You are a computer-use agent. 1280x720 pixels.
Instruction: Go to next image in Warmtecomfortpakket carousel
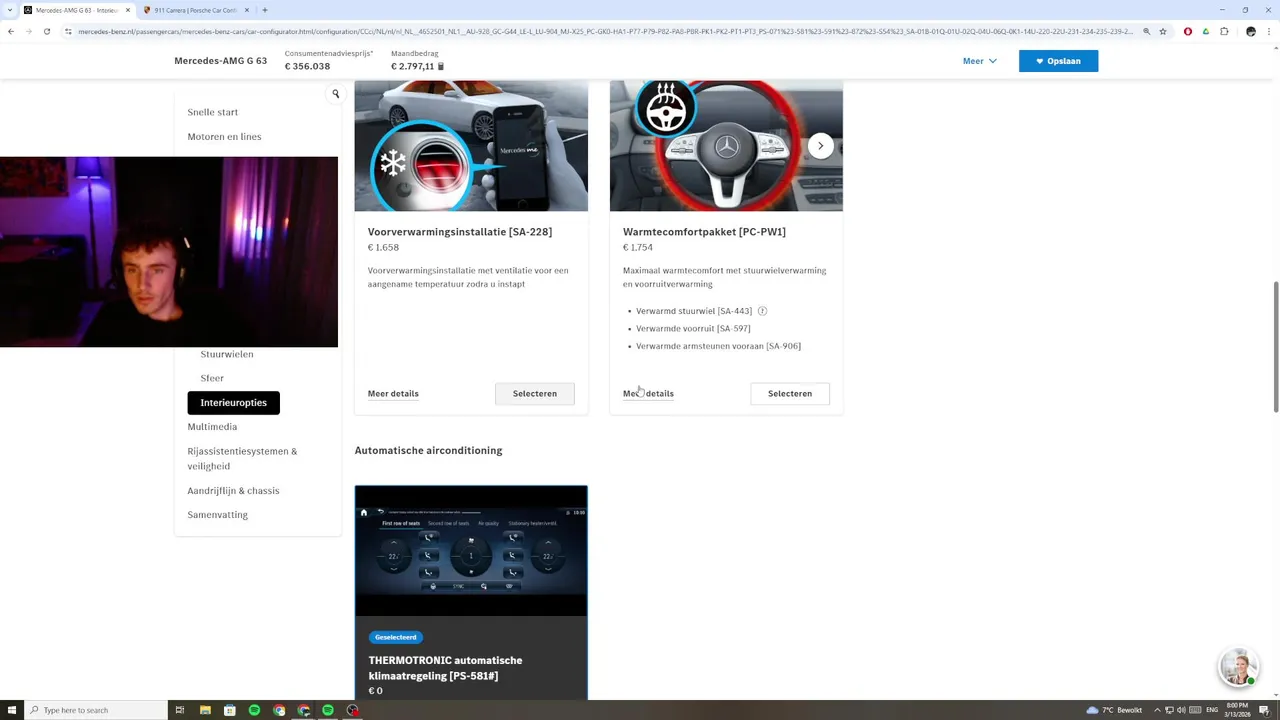click(x=820, y=146)
